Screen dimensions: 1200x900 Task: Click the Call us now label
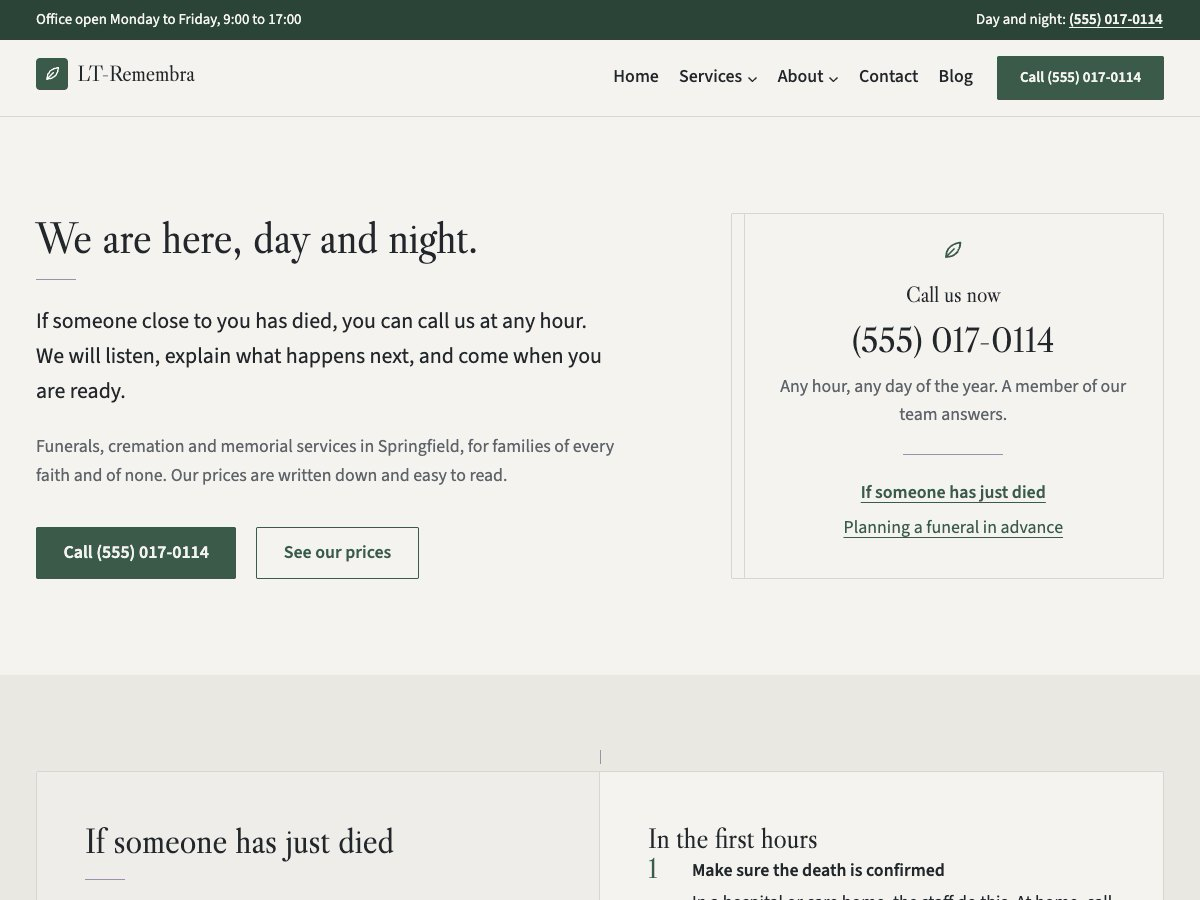[953, 295]
